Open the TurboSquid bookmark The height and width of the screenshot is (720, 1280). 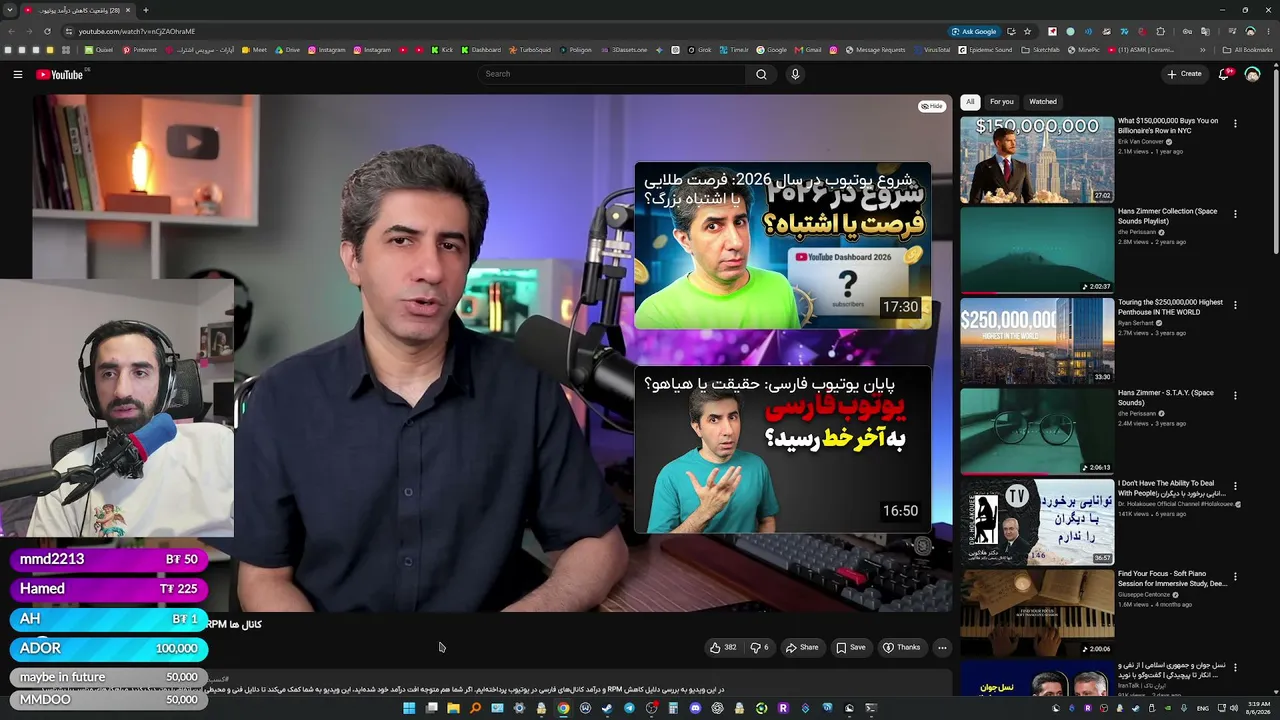[x=530, y=50]
